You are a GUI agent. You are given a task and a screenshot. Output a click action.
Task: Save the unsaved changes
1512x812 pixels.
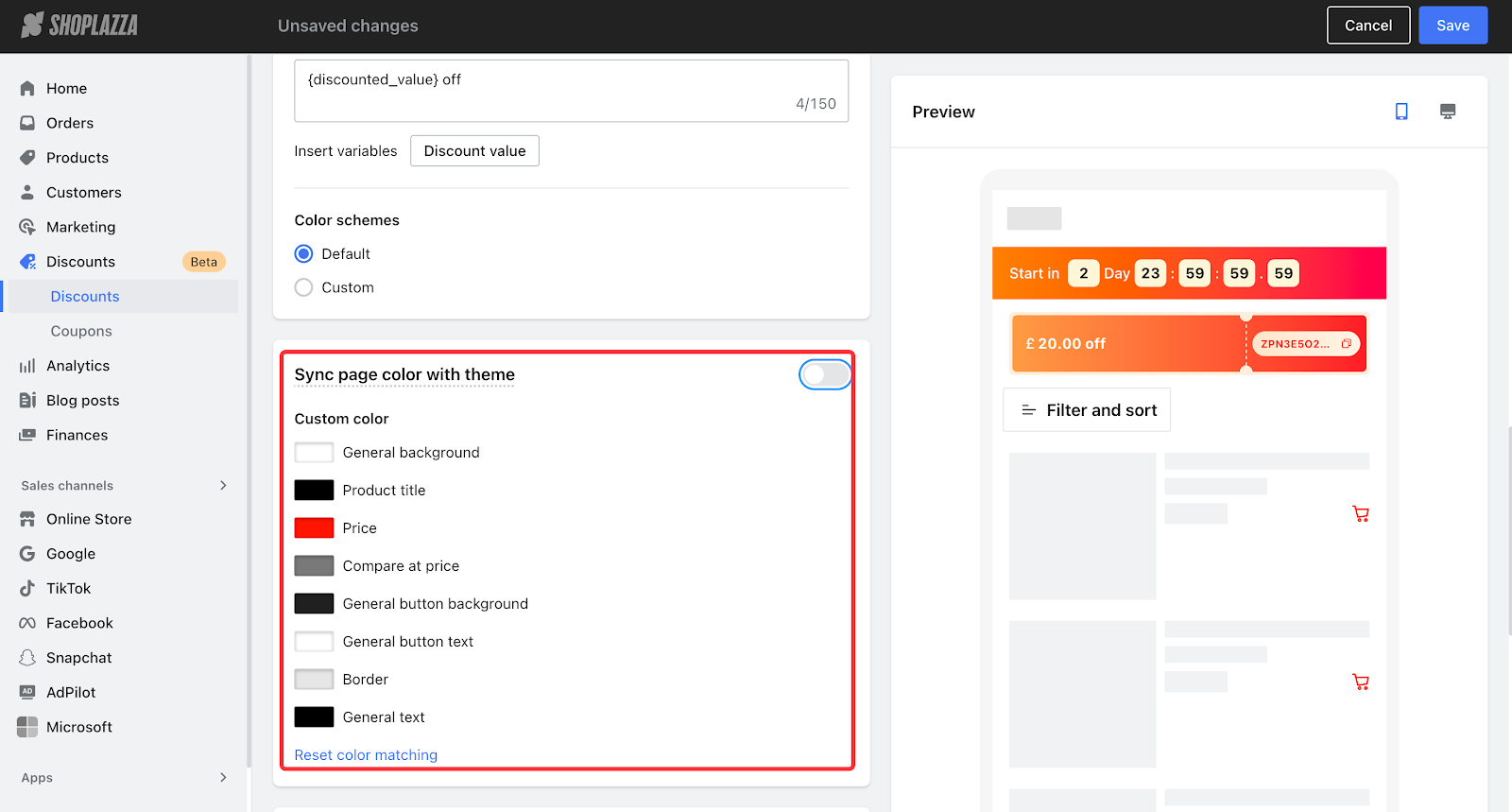click(x=1452, y=26)
